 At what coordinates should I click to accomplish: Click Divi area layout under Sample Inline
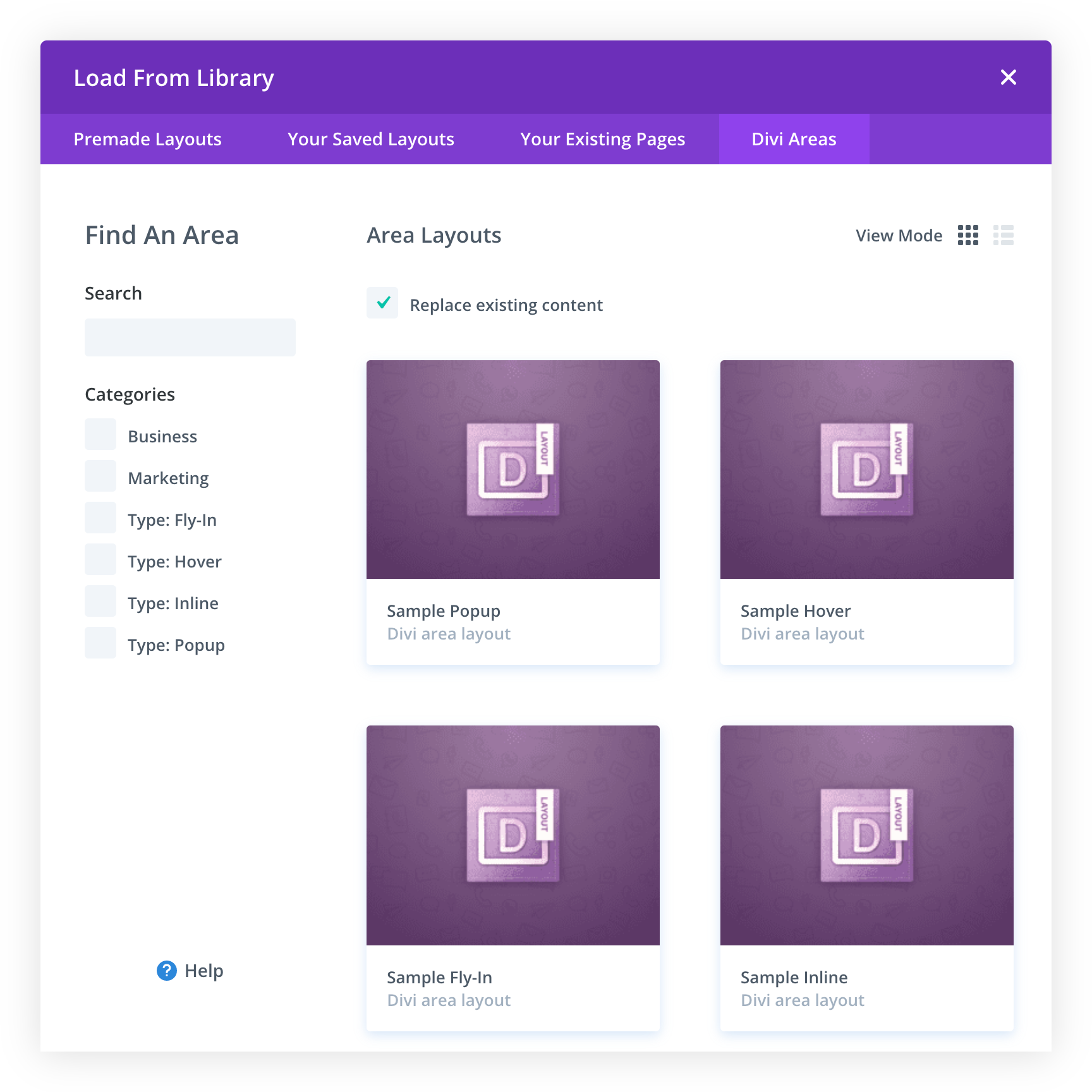(x=803, y=1000)
